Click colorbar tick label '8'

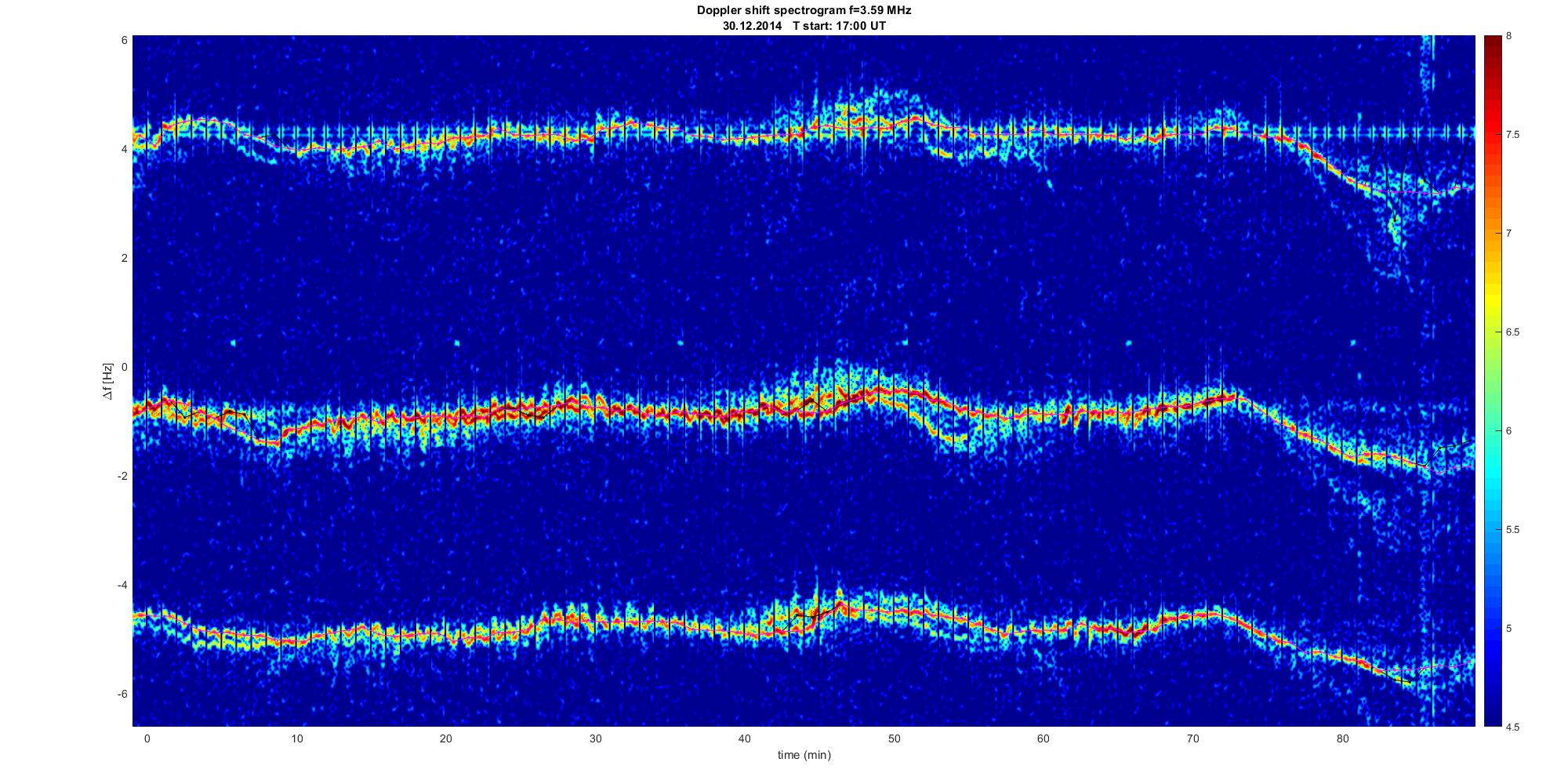[x=1509, y=36]
